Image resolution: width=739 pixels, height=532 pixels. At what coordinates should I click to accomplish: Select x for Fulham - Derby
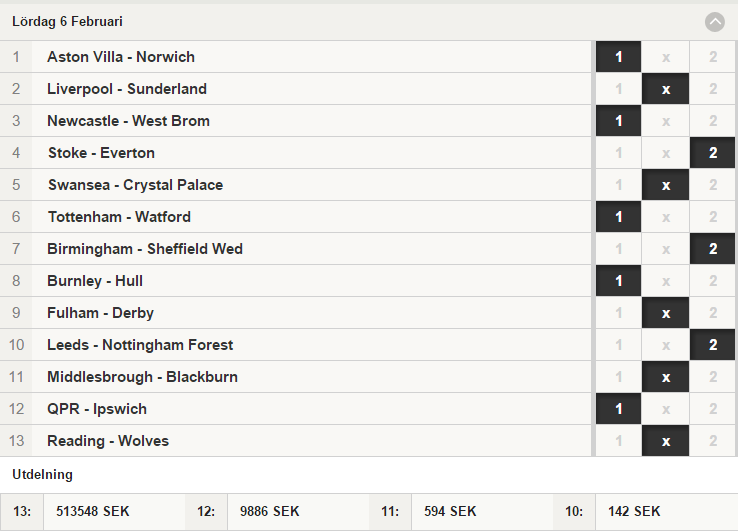(x=665, y=313)
